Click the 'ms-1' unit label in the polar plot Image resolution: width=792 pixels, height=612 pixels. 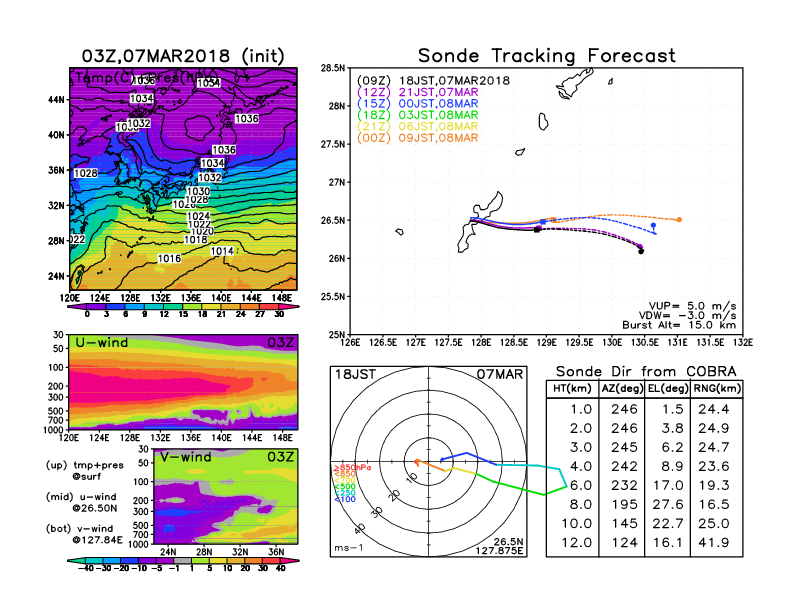pyautogui.click(x=349, y=548)
